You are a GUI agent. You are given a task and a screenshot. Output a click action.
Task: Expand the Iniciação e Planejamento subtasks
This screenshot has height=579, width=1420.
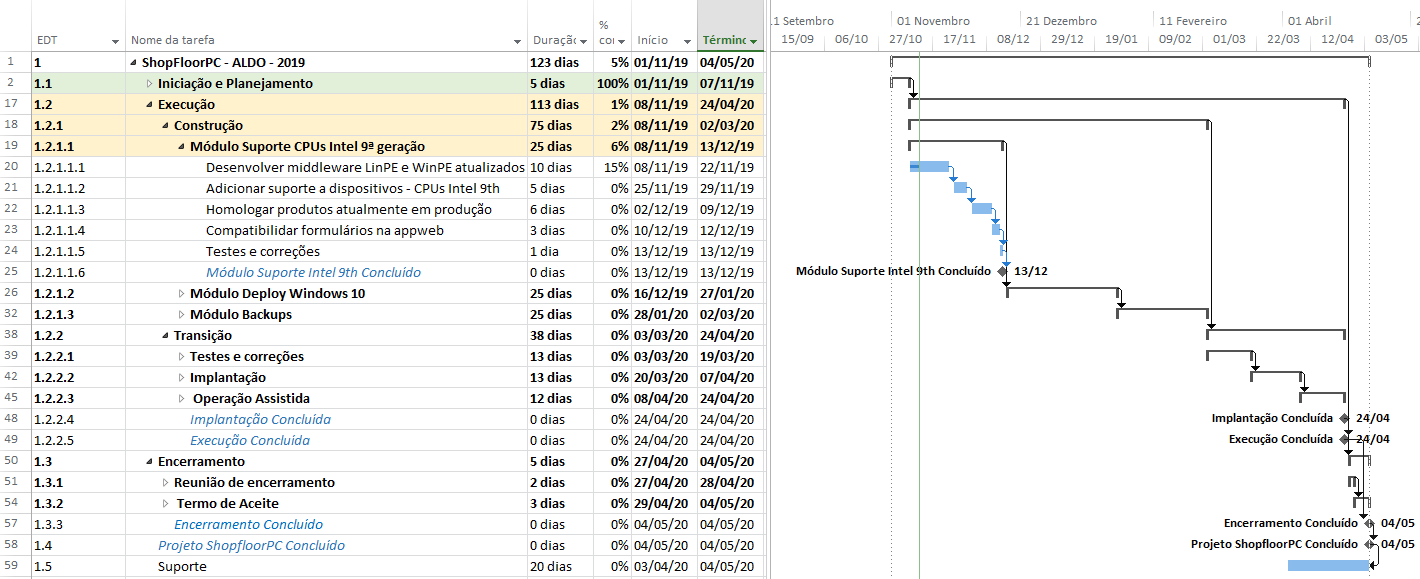(x=150, y=84)
